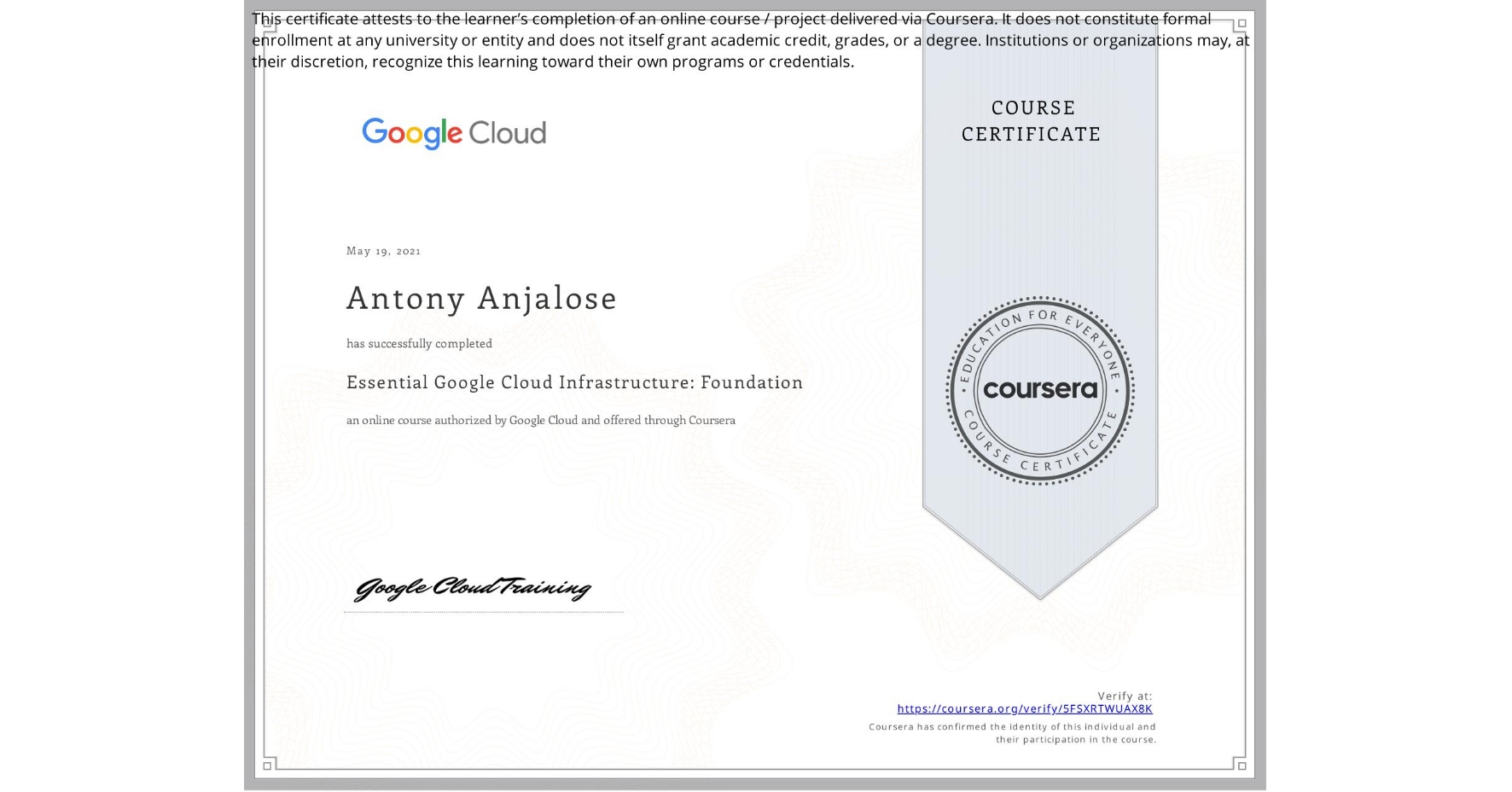
Task: Click the Google Cloud logo
Action: click(x=454, y=133)
